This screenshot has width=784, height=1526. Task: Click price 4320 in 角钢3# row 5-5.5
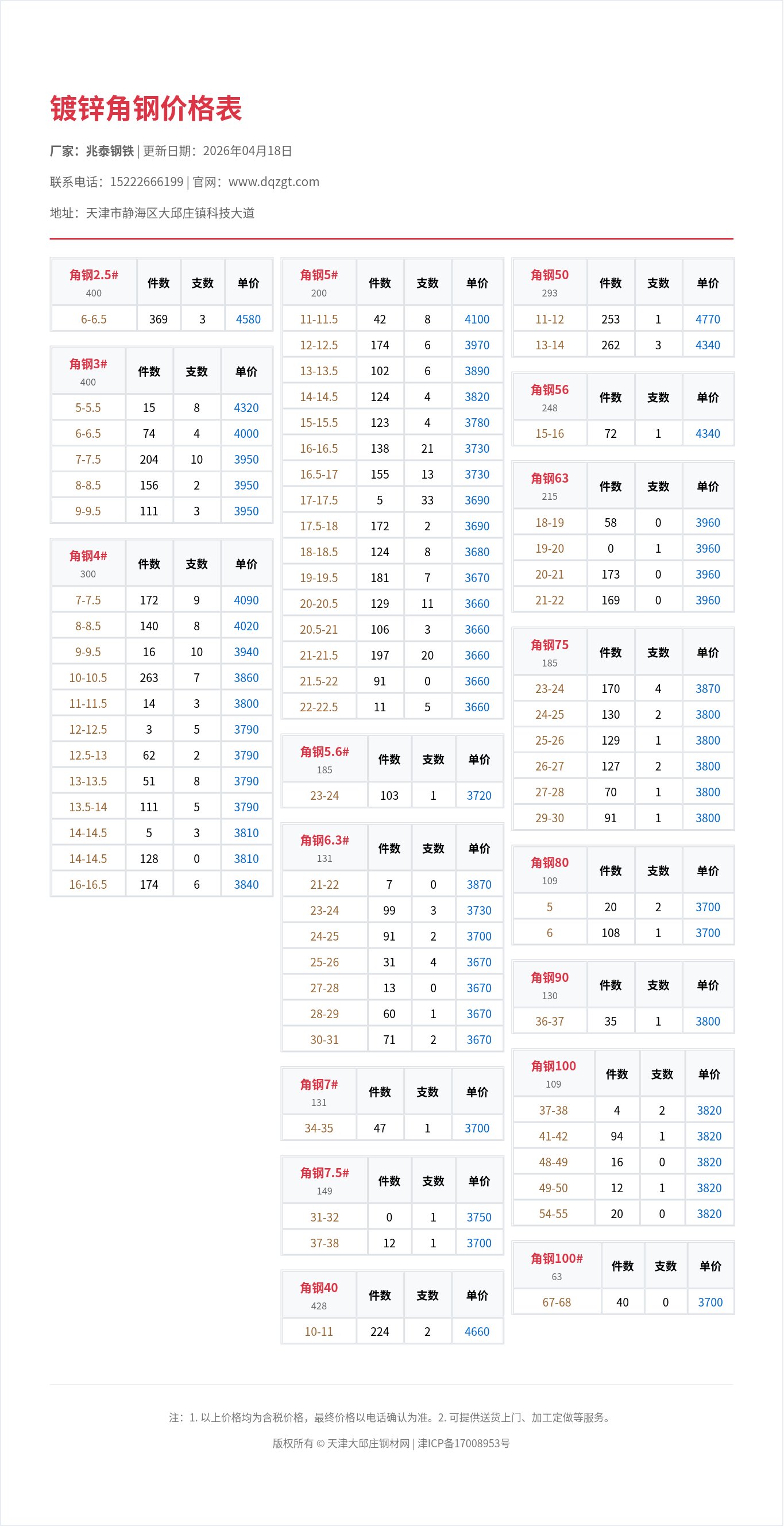click(x=246, y=407)
